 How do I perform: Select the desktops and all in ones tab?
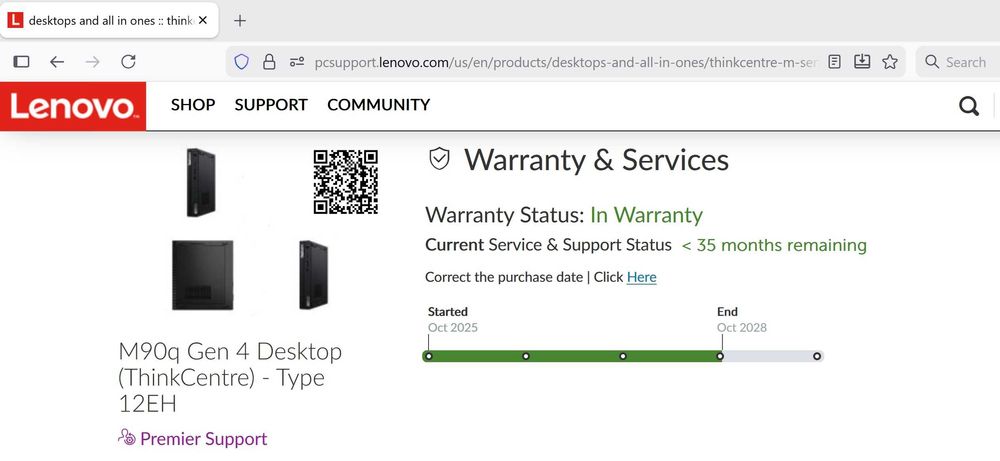point(110,20)
